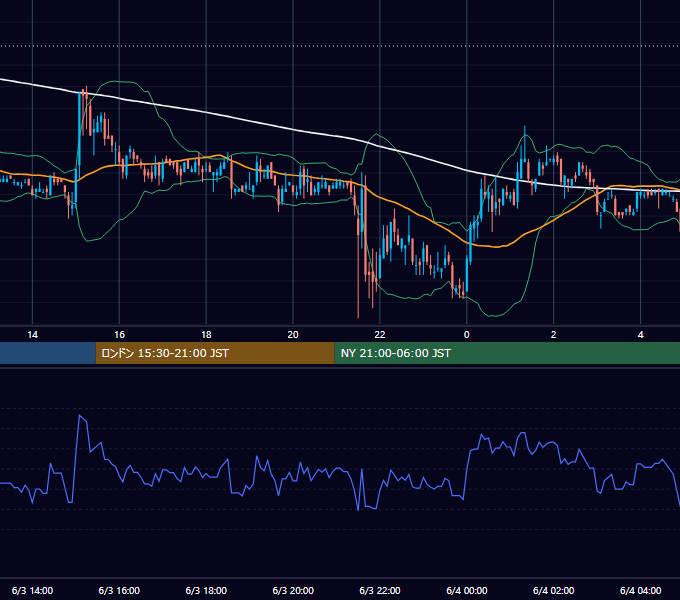This screenshot has width=680, height=600.
Task: Click the 6/3 16:00 label on indicator axis
Action: pos(119,590)
